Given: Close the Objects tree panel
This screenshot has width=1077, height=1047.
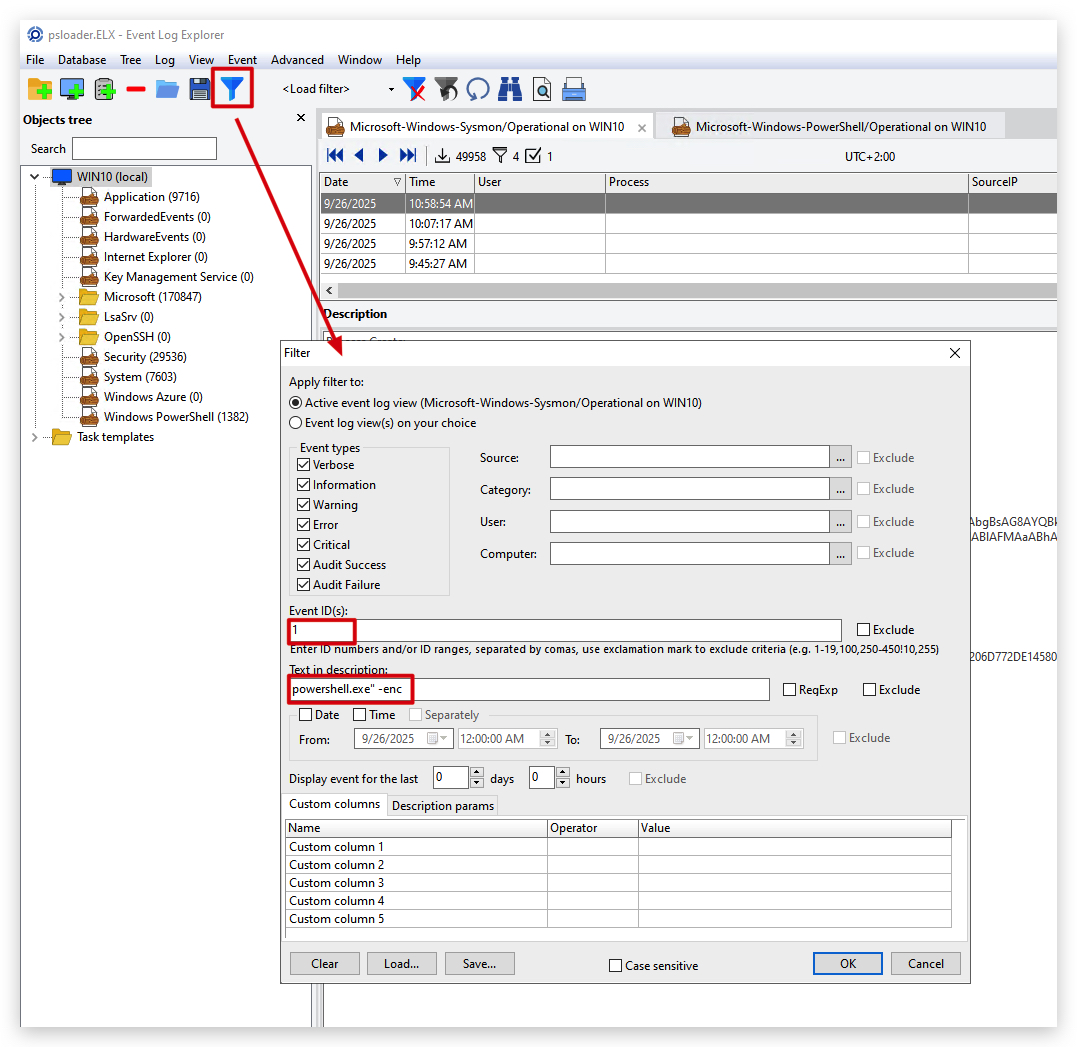Looking at the screenshot, I should (x=301, y=117).
